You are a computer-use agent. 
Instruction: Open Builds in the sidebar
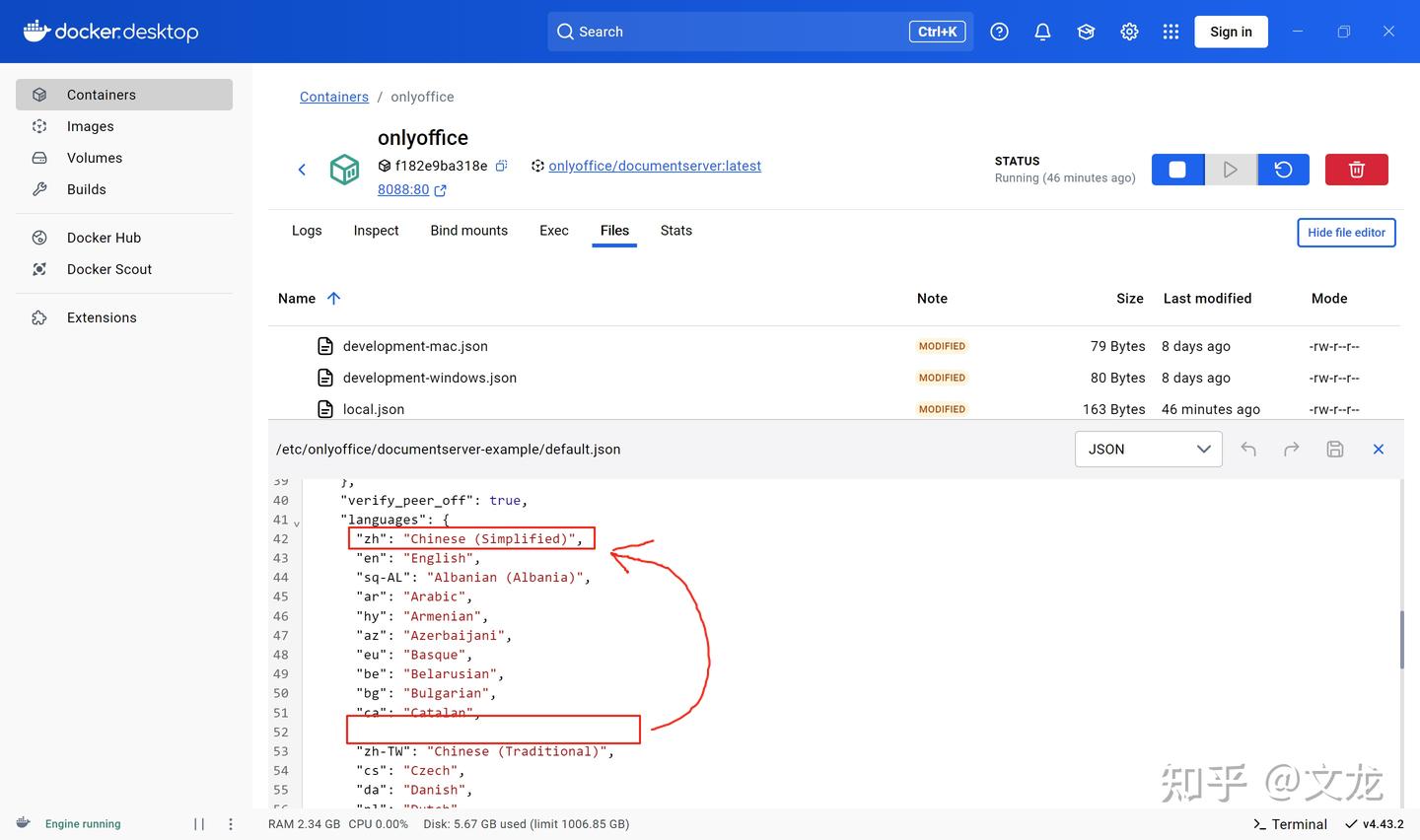[124, 189]
